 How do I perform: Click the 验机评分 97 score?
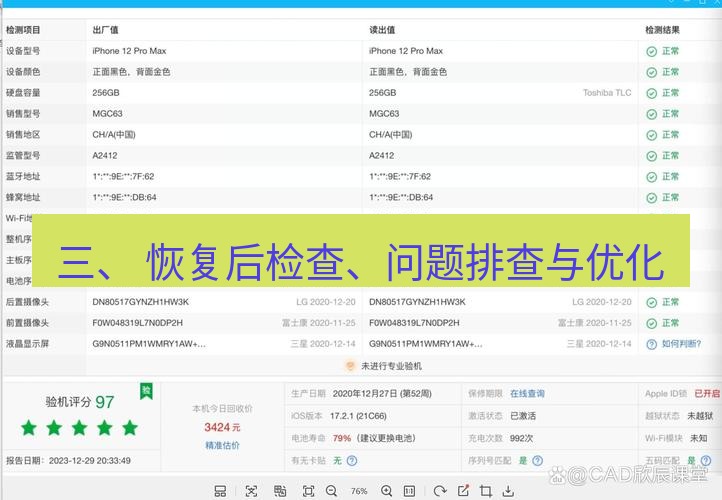tap(80, 402)
